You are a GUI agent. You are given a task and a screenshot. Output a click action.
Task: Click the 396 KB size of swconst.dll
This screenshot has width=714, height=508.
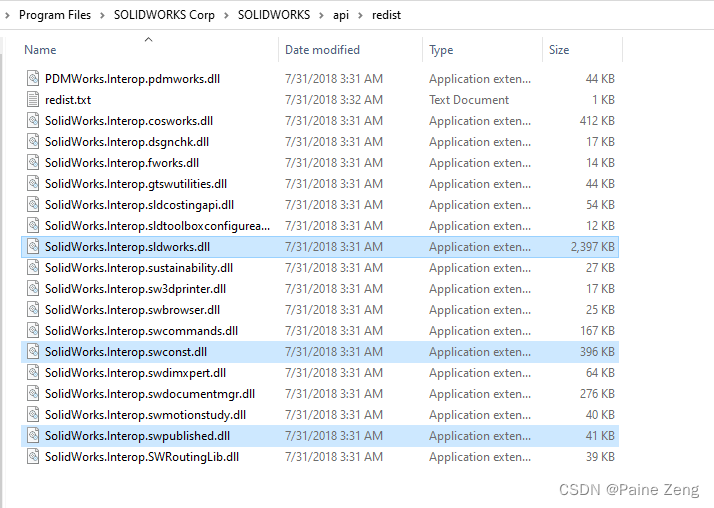pos(597,351)
